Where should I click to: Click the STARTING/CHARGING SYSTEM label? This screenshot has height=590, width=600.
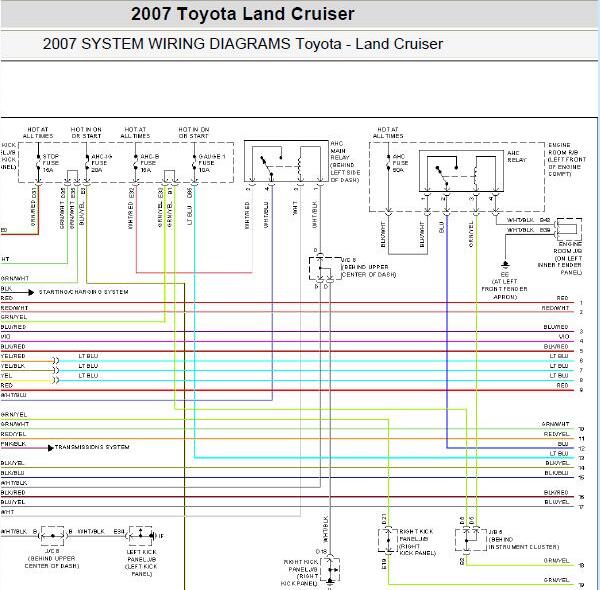83,292
